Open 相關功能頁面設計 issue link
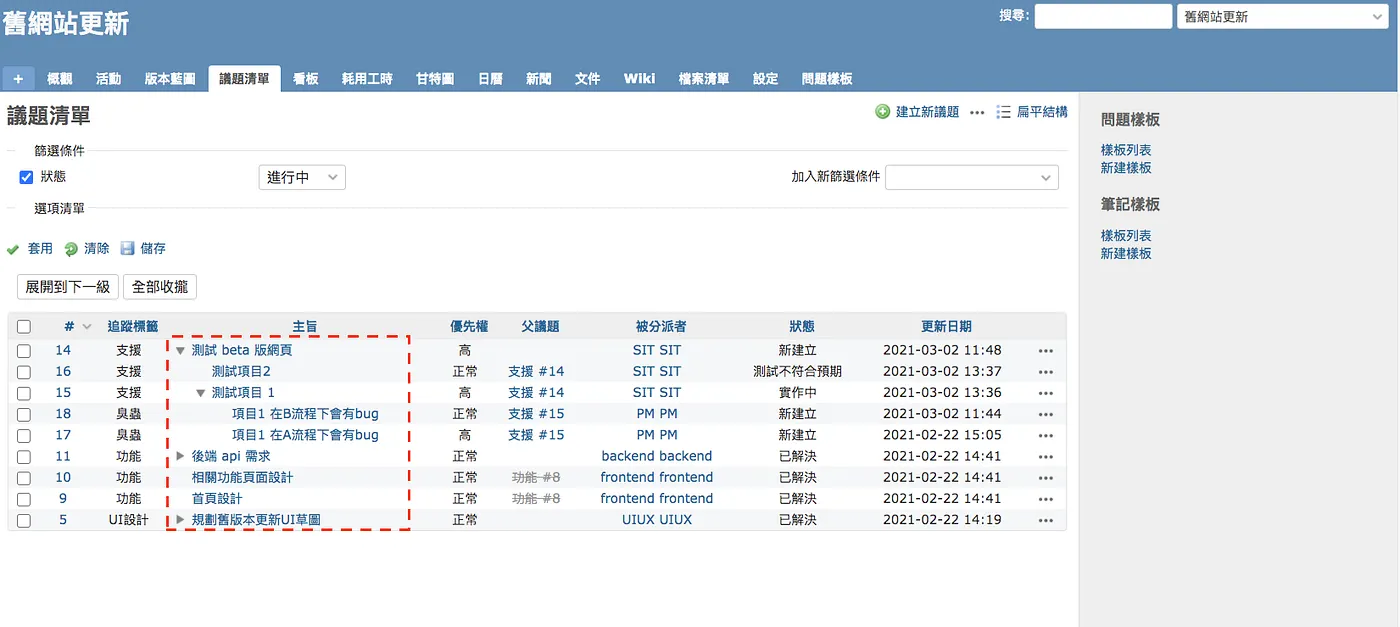 [x=243, y=478]
